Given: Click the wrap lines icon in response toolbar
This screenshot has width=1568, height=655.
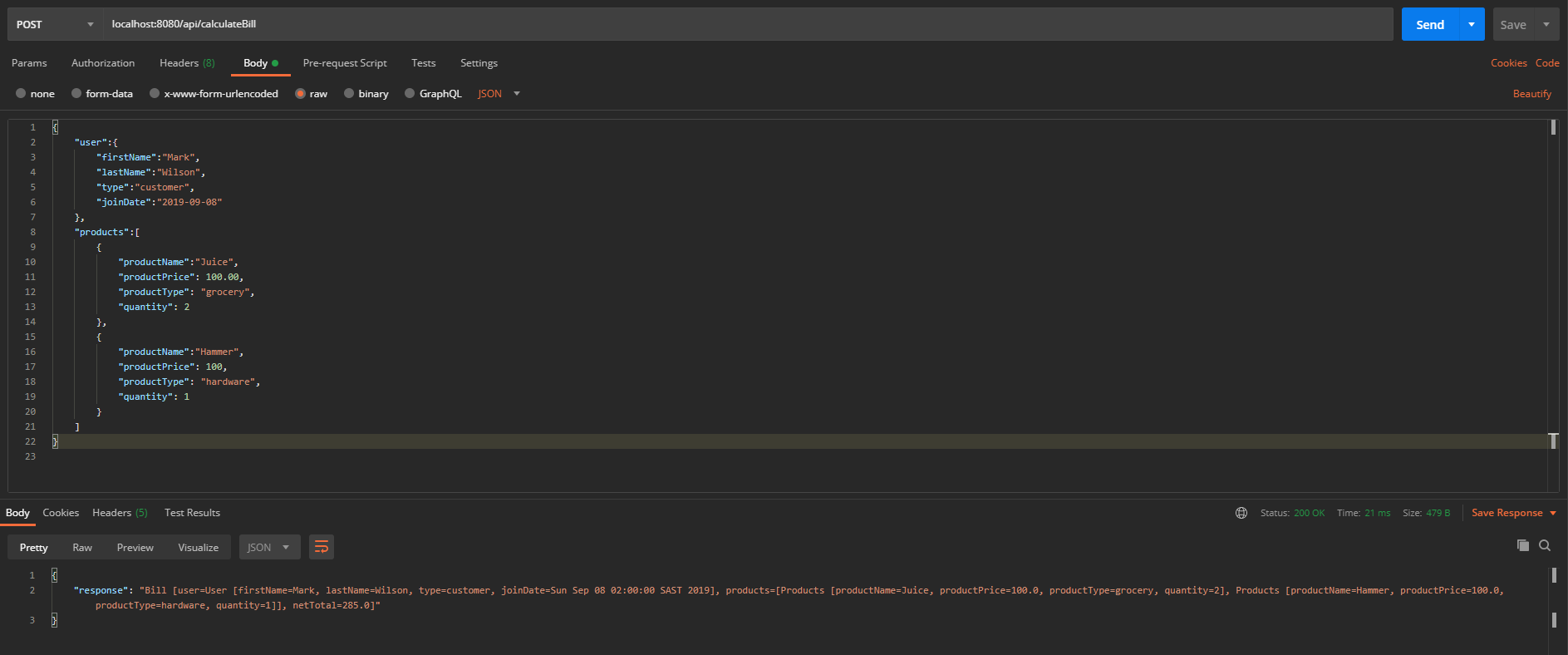Looking at the screenshot, I should (321, 547).
